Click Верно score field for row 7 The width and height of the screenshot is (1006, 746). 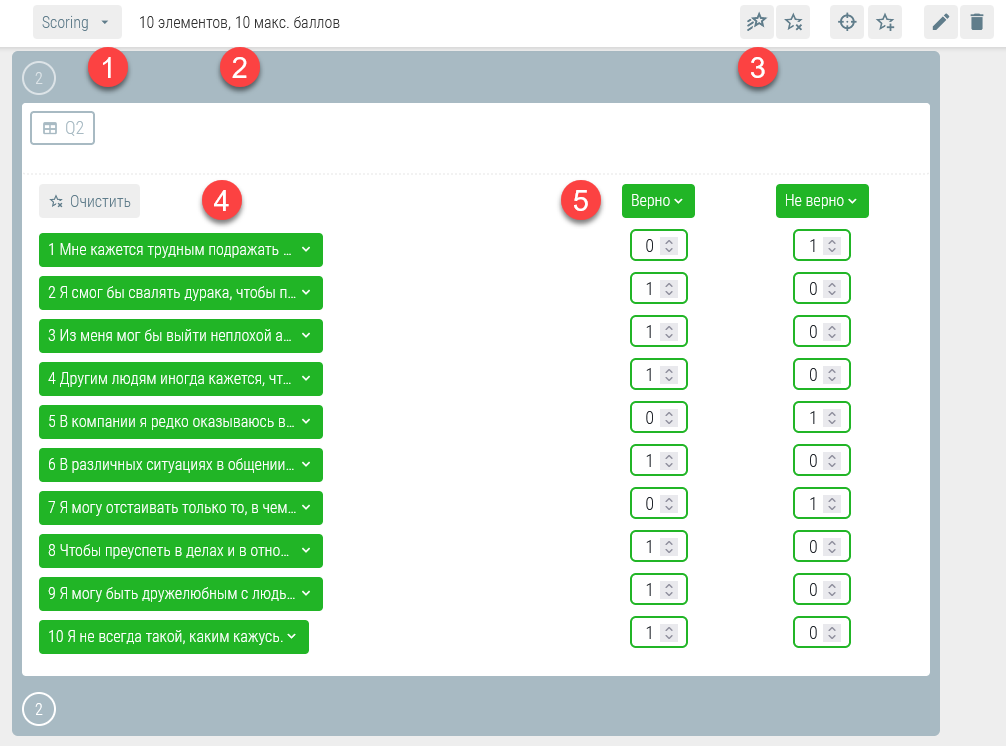659,503
